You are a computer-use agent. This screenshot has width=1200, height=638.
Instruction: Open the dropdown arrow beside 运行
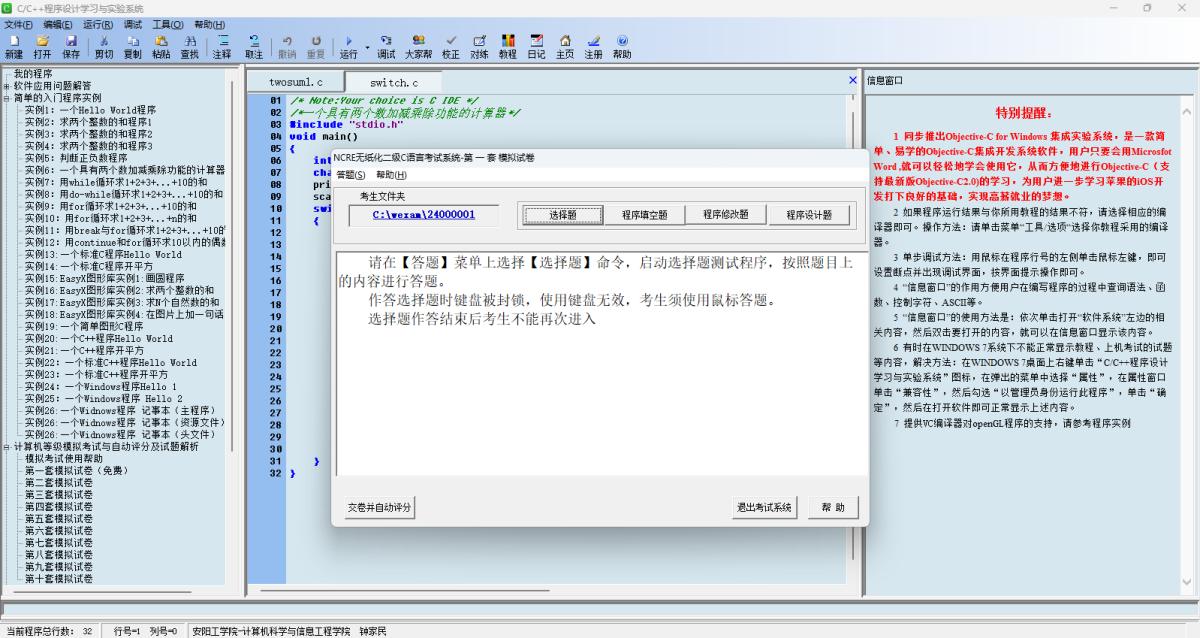(x=365, y=47)
